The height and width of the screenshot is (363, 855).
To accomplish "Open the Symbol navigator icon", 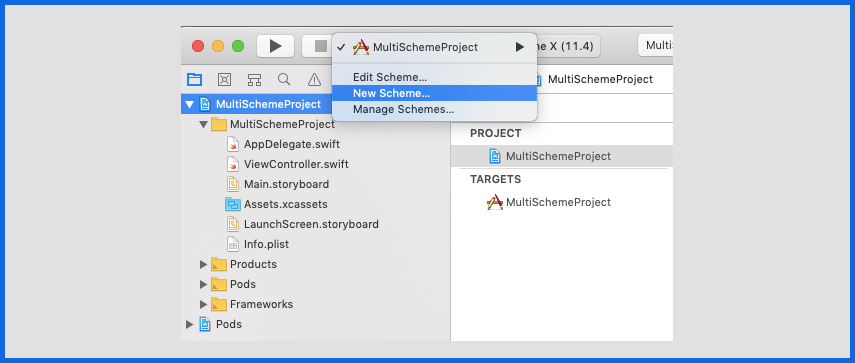I will click(254, 80).
